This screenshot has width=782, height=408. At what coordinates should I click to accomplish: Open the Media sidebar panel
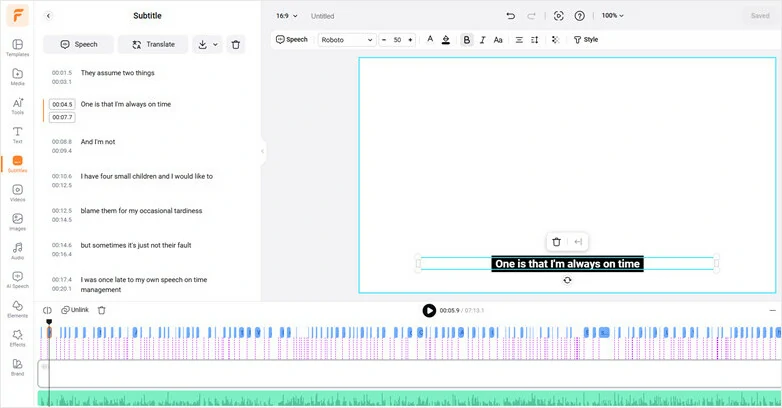pos(17,77)
